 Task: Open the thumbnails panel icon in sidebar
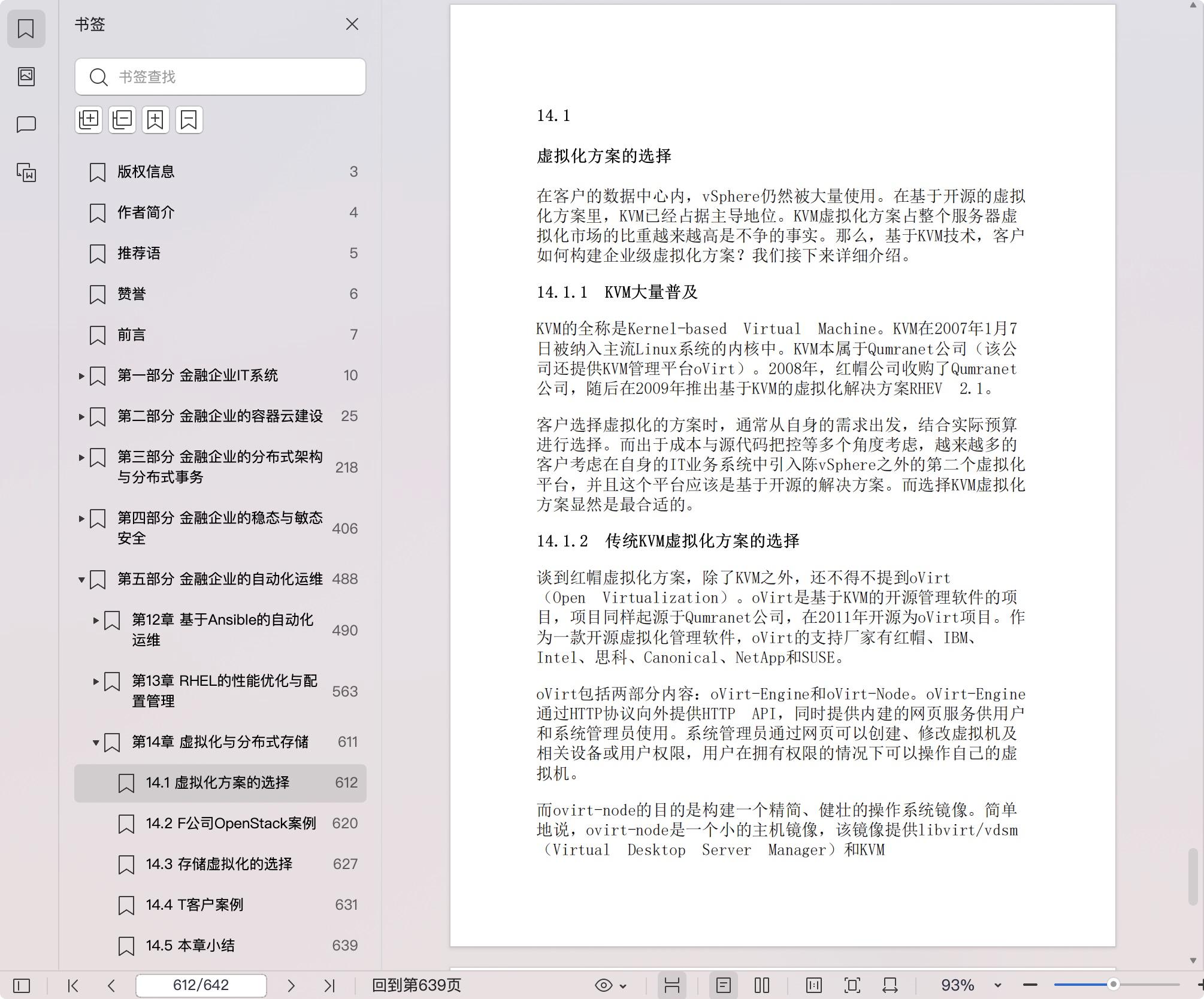pyautogui.click(x=26, y=76)
